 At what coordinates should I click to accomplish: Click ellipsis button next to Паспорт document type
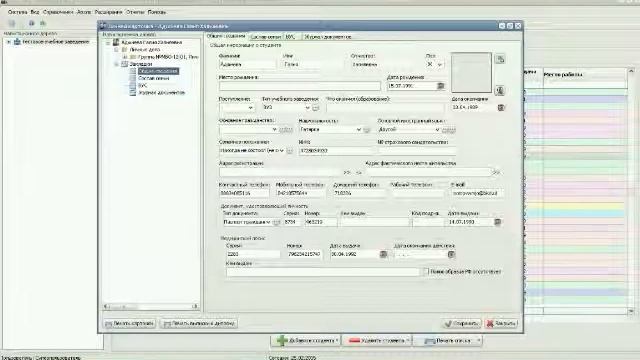(276, 222)
